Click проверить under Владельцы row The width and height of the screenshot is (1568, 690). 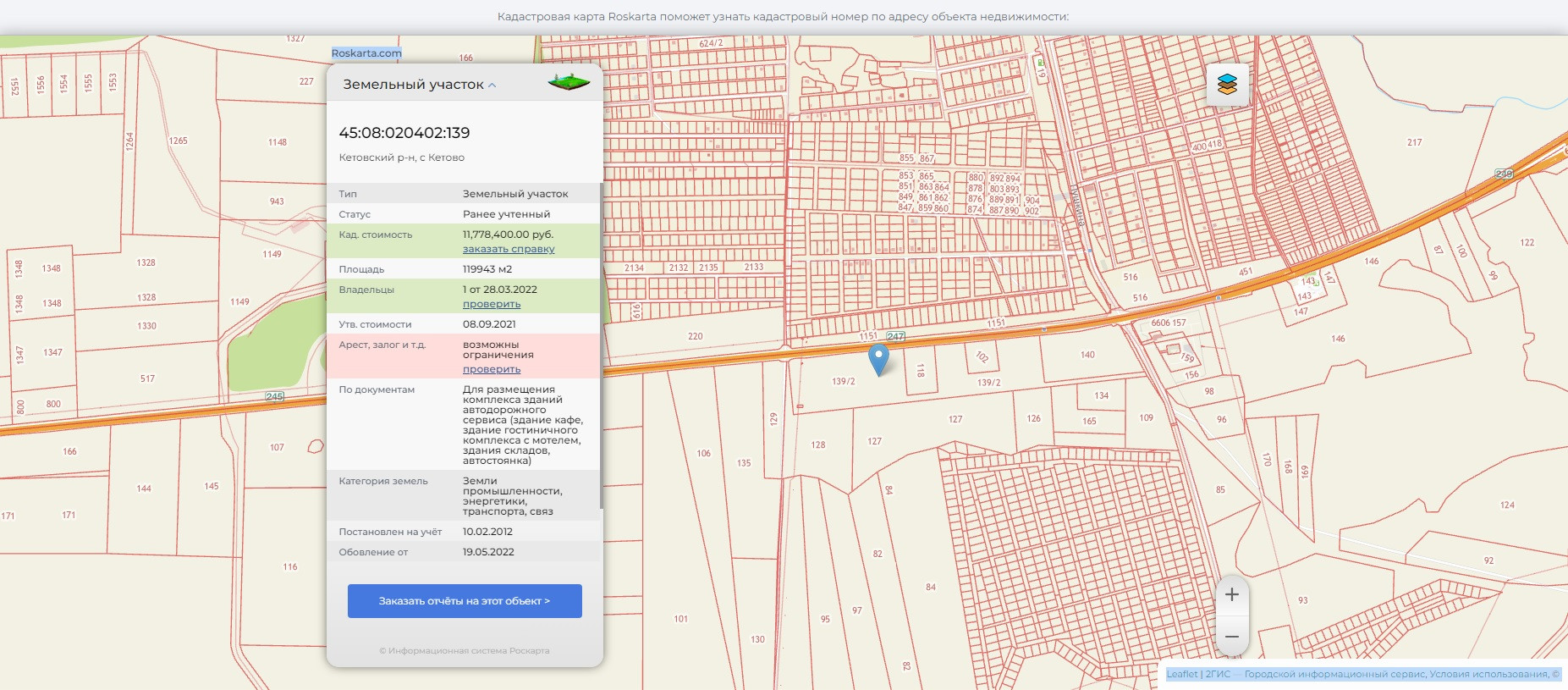pyautogui.click(x=492, y=304)
